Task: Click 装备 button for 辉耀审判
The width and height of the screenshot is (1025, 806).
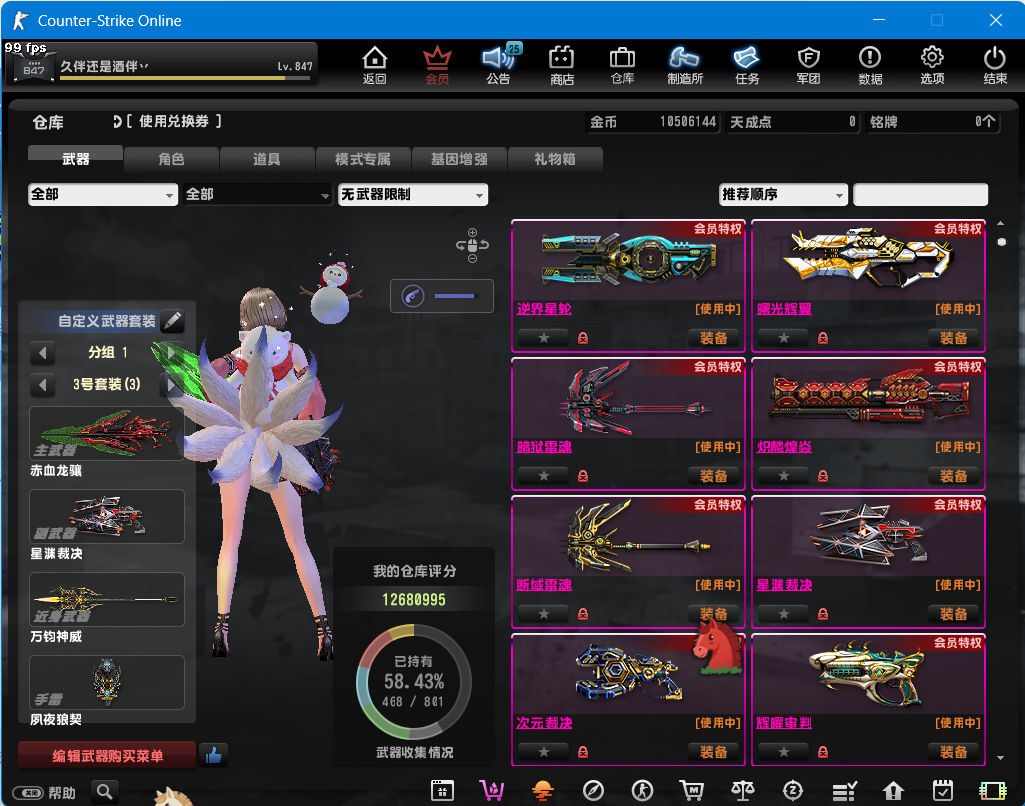Action: click(954, 752)
